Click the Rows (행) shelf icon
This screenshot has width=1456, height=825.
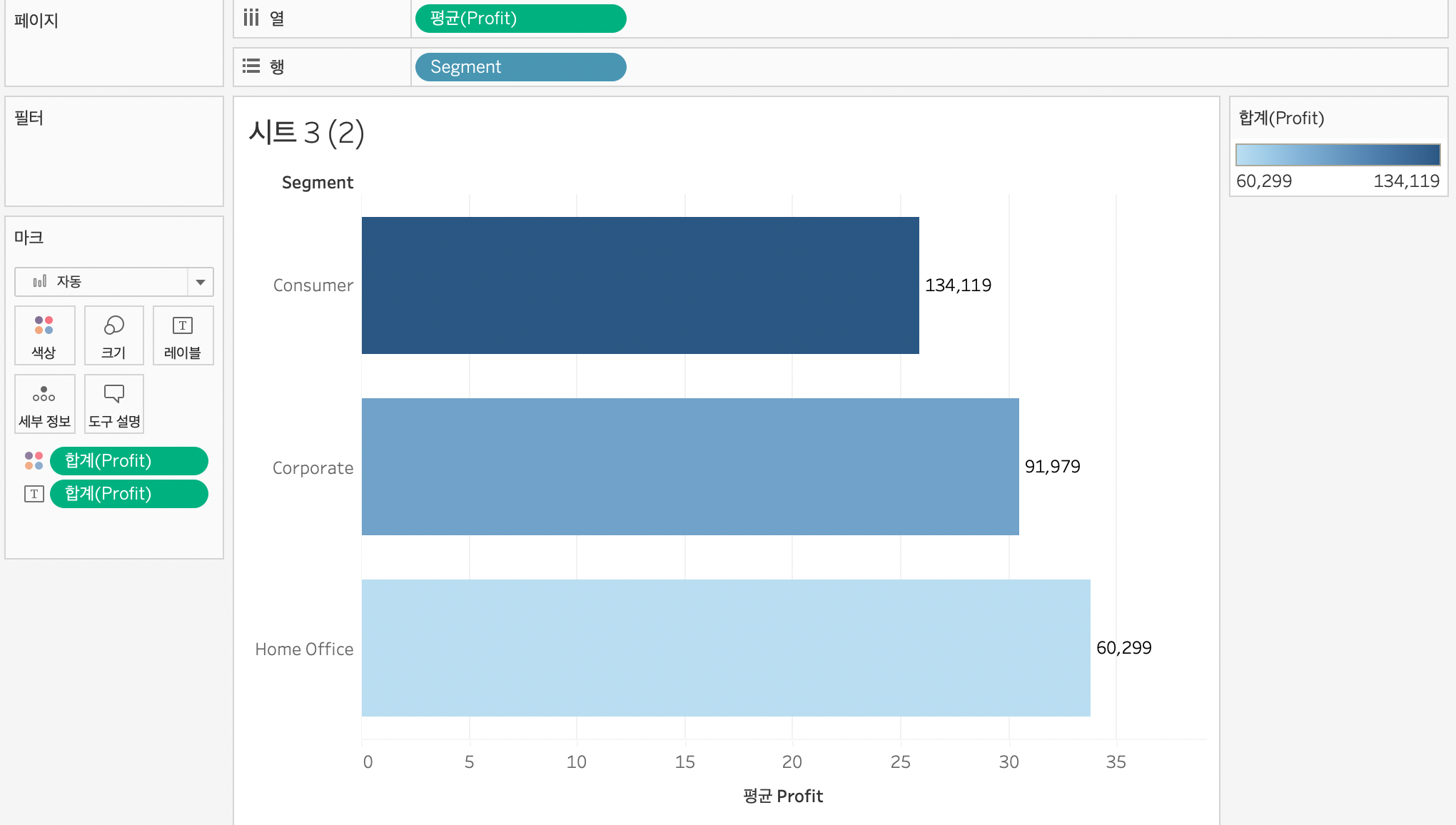pos(251,66)
